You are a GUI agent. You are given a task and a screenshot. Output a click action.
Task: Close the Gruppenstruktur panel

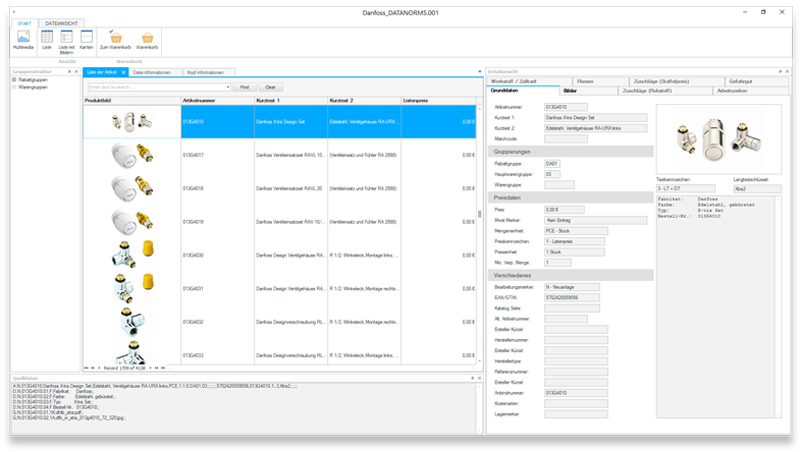coord(76,72)
